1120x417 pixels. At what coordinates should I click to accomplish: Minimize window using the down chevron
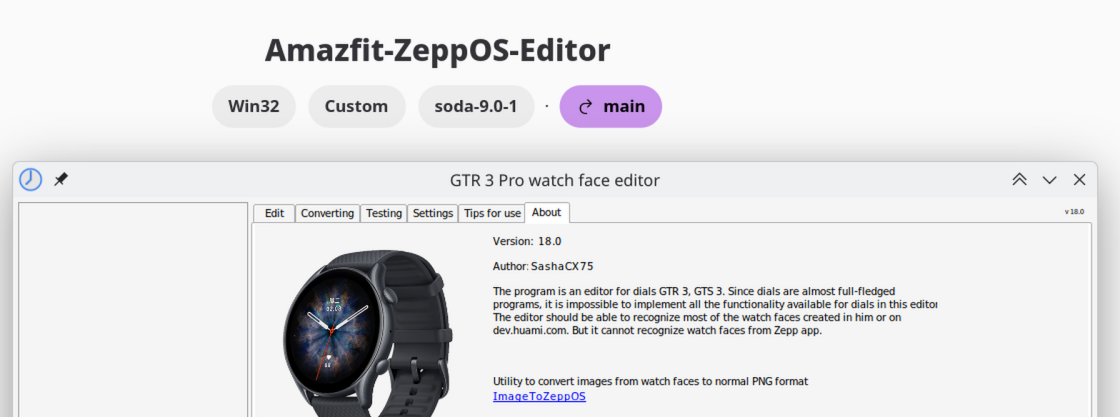coord(1049,180)
